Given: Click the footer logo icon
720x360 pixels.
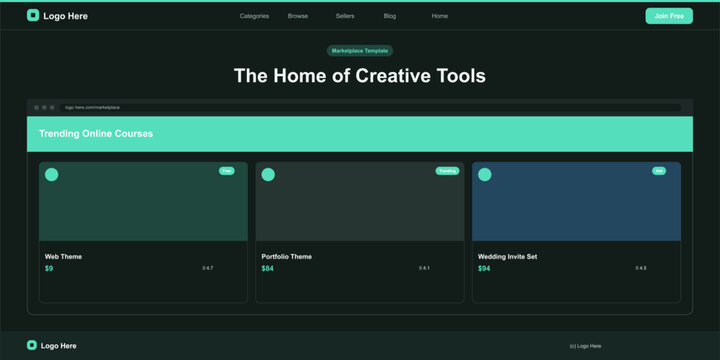Looking at the screenshot, I should coord(32,345).
